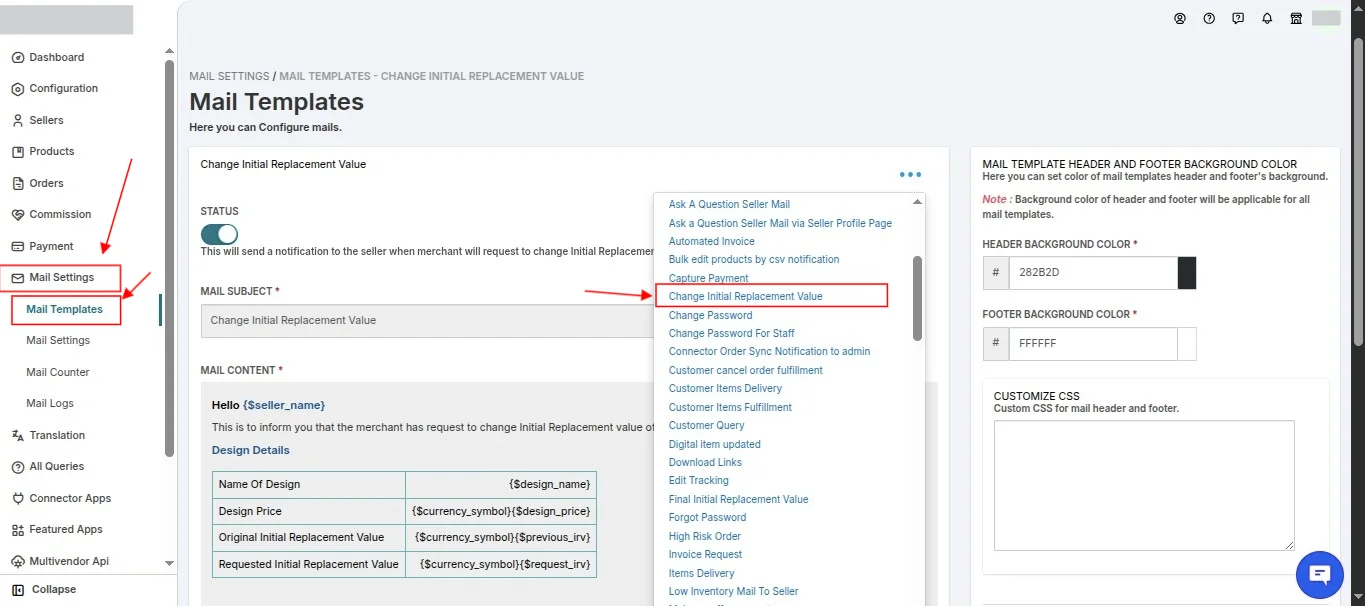Viewport: 1365px width, 606px height.
Task: Select Customer cancel order fulfillment template
Action: tap(746, 371)
